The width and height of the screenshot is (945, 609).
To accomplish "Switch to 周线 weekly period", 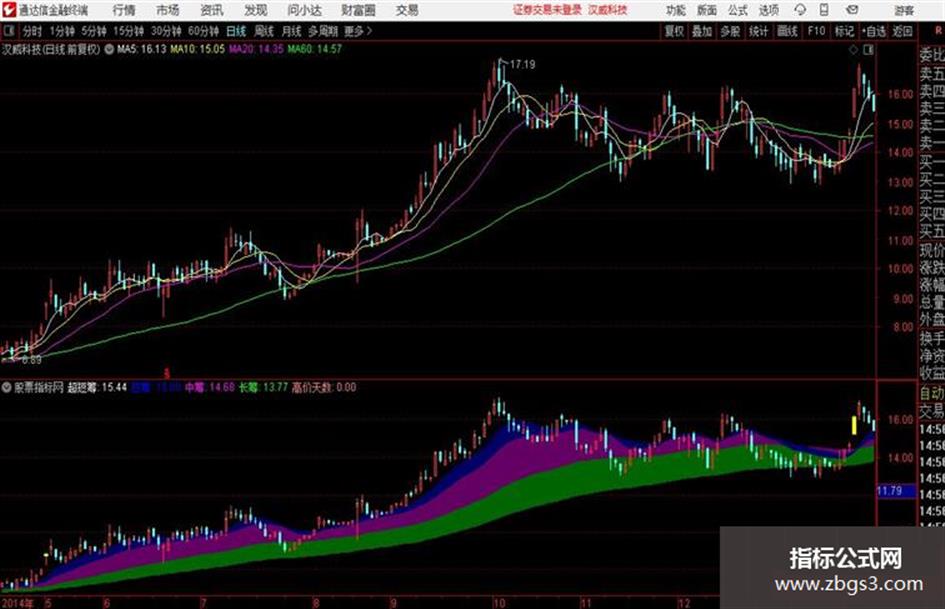I will click(x=264, y=31).
